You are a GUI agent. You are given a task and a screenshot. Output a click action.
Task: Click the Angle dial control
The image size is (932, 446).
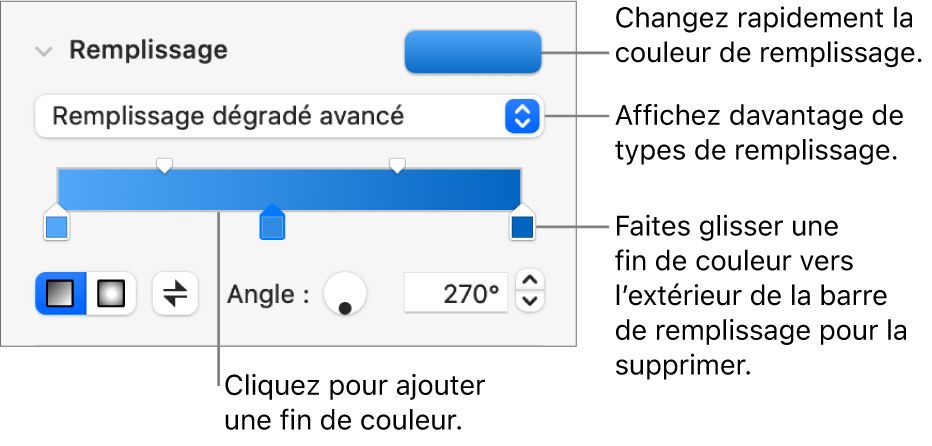346,294
